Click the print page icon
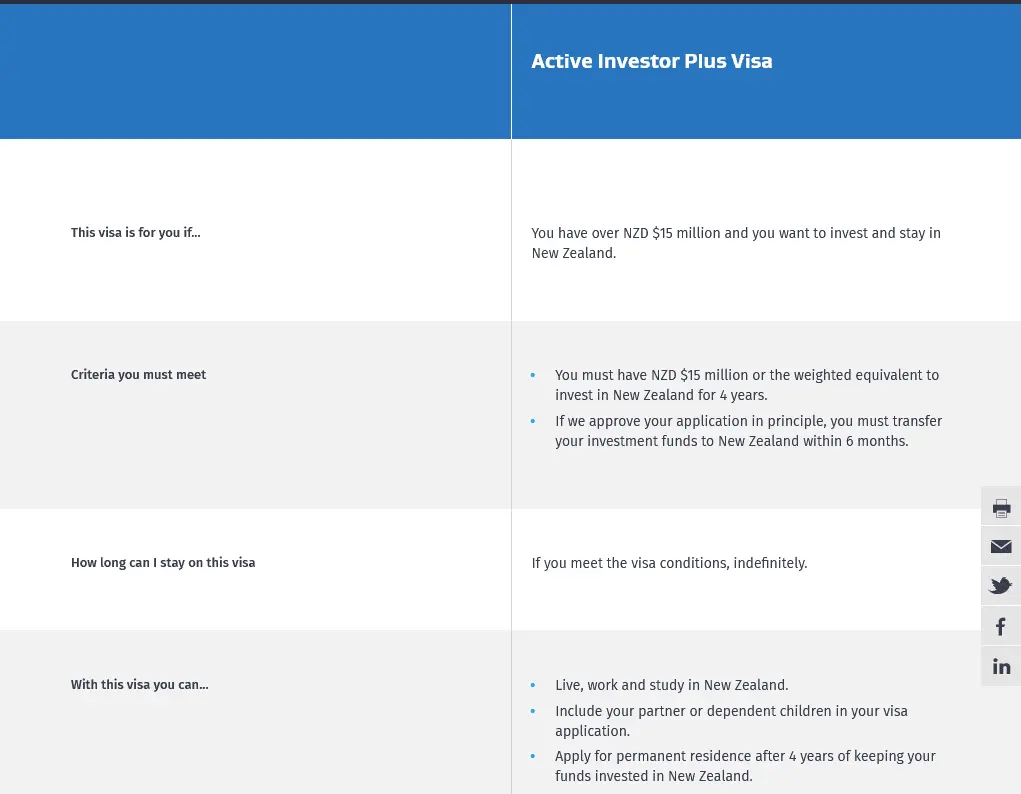The width and height of the screenshot is (1021, 794). click(x=1001, y=507)
